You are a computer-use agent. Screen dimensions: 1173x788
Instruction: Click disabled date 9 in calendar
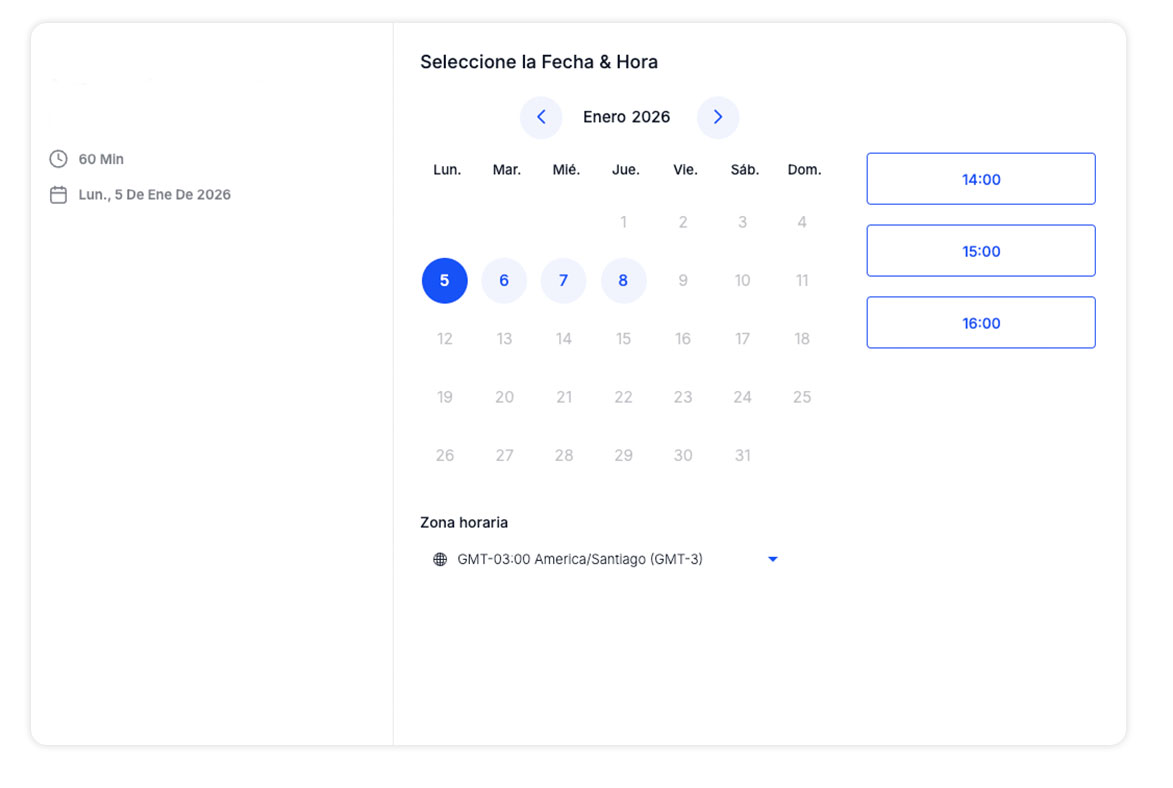click(683, 281)
